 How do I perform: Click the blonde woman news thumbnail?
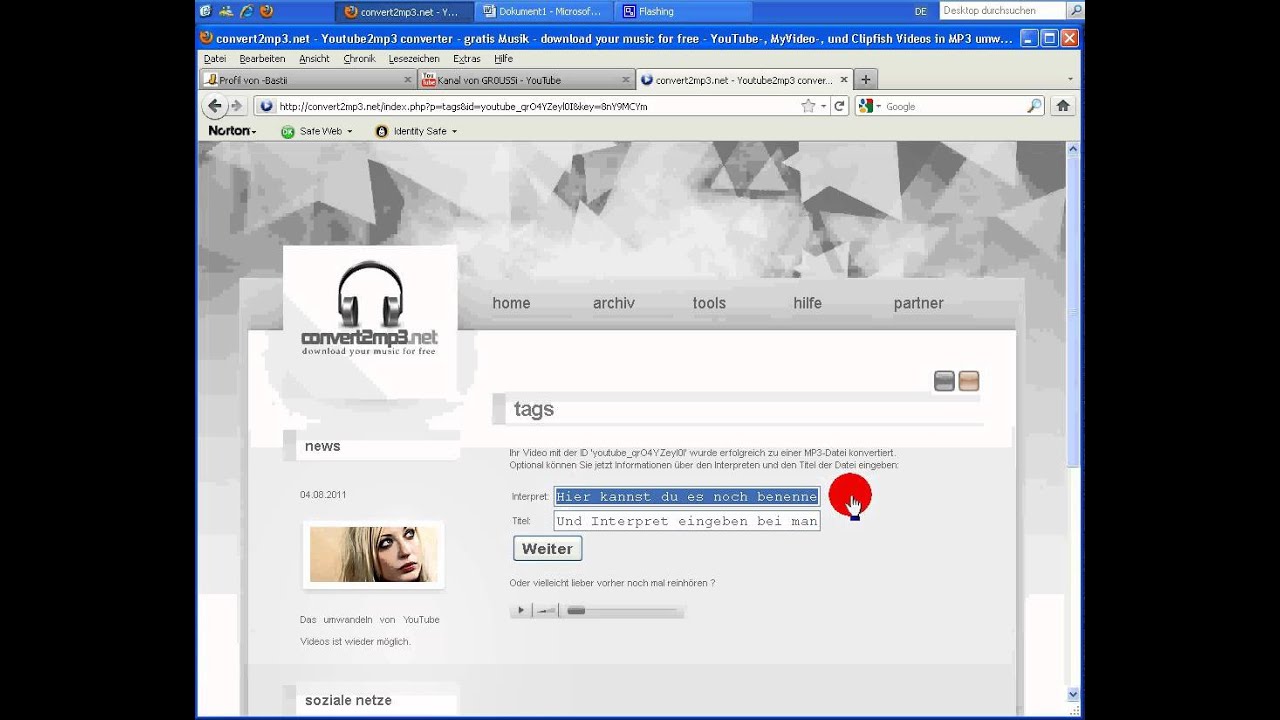373,554
